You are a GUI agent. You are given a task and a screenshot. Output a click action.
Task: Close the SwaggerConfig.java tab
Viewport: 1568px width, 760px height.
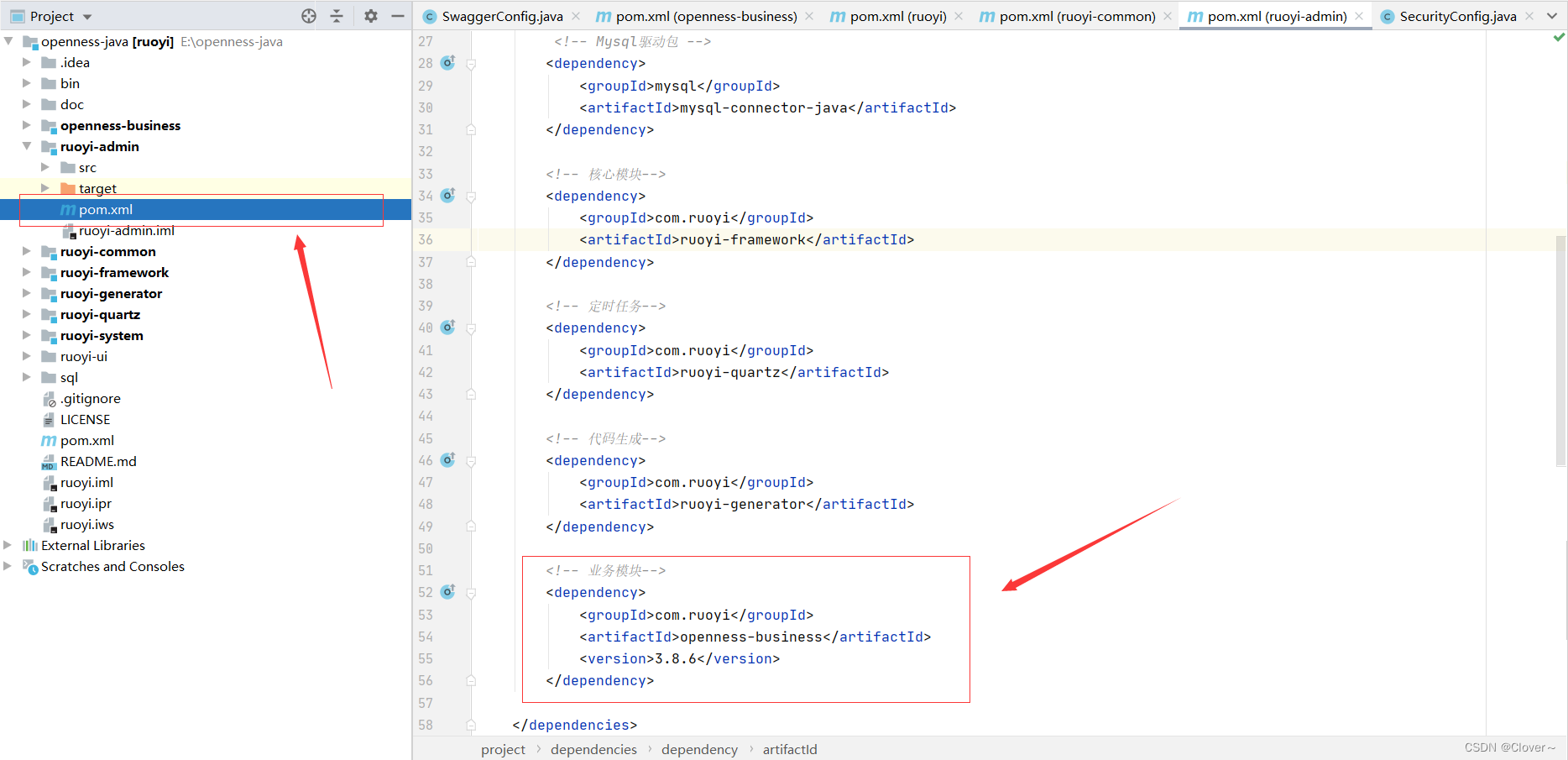coord(576,16)
